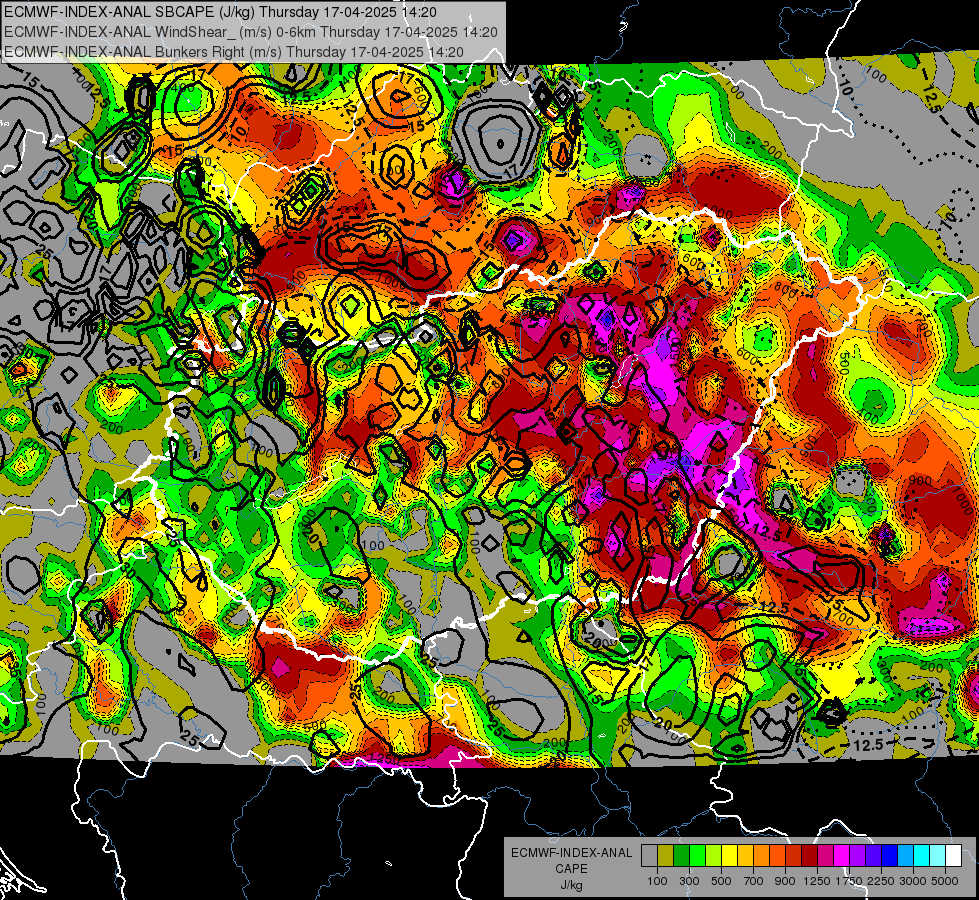The width and height of the screenshot is (979, 900).
Task: Choose the pure blue legend swatch
Action: click(x=890, y=856)
